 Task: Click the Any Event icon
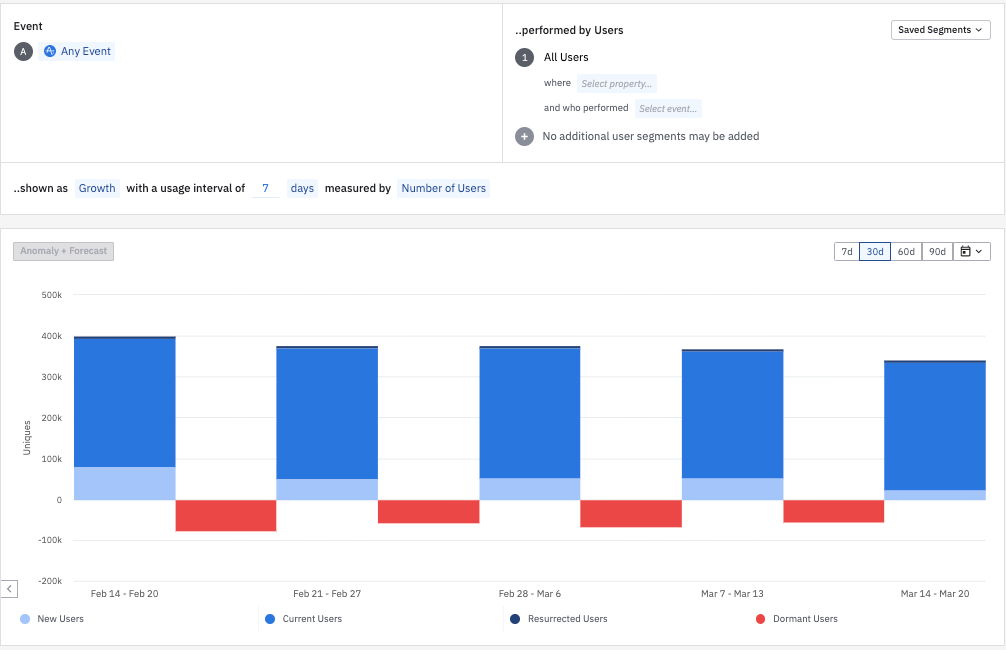(x=50, y=51)
